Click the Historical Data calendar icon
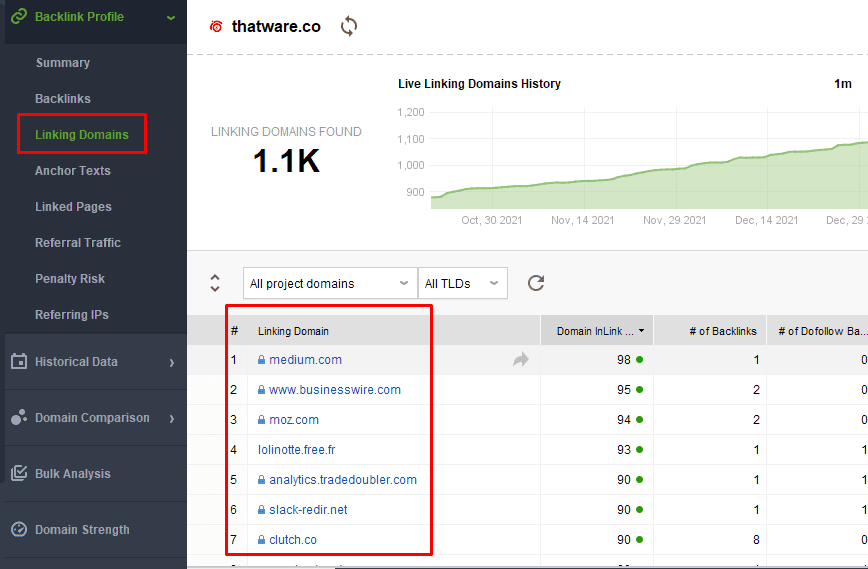Image resolution: width=868 pixels, height=569 pixels. click(19, 361)
